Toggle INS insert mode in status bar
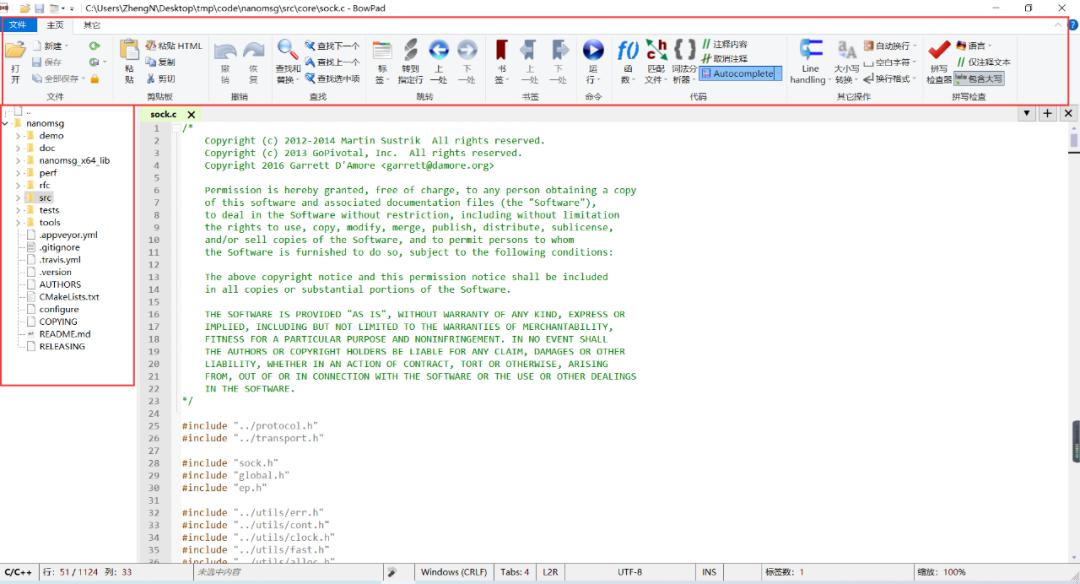1080x584 pixels. tap(709, 572)
